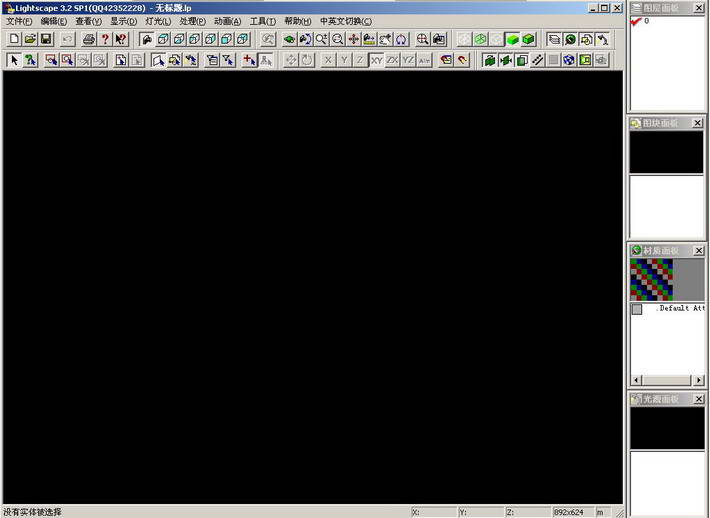Screen dimensions: 710x518
Task: Toggle the YZ axis constraint button
Action: (408, 60)
